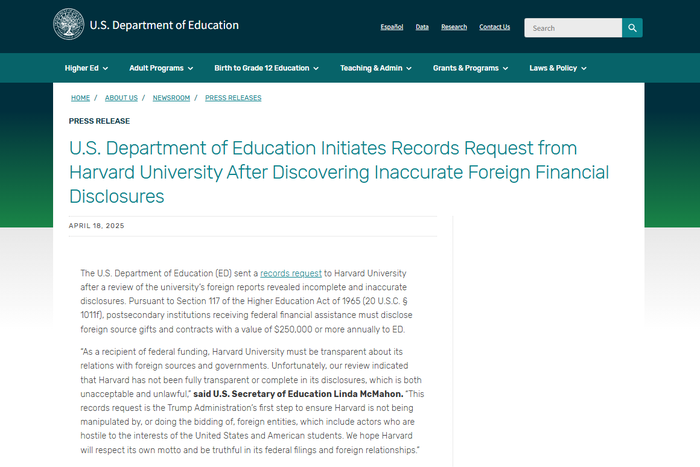700x467 pixels.
Task: Click the Department of Education seal logo
Action: pos(68,24)
